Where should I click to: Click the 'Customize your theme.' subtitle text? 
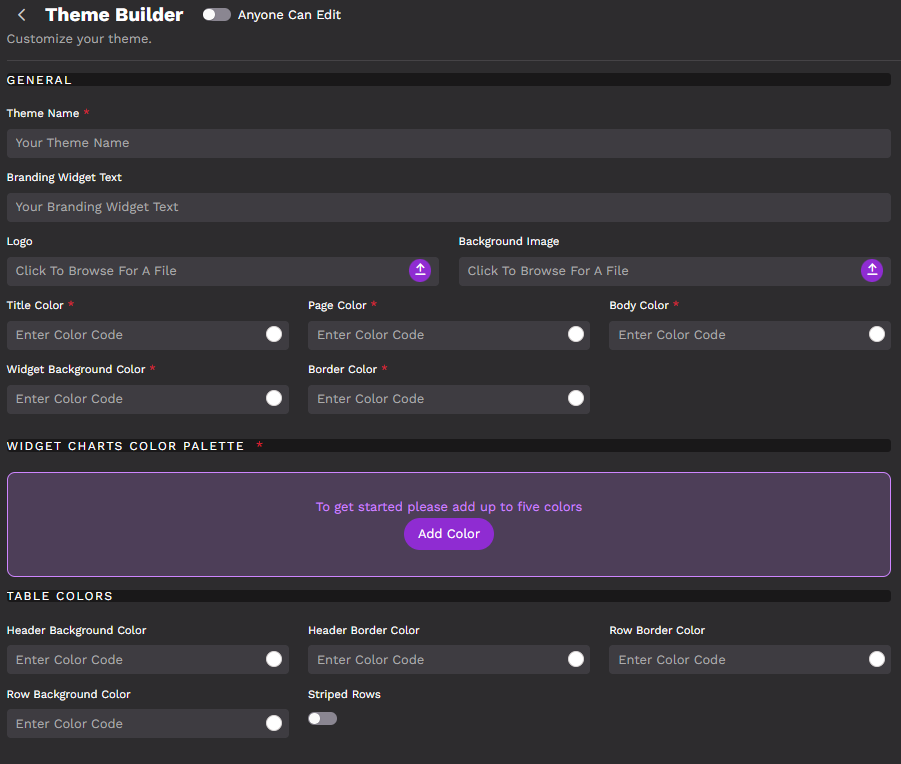[x=79, y=39]
